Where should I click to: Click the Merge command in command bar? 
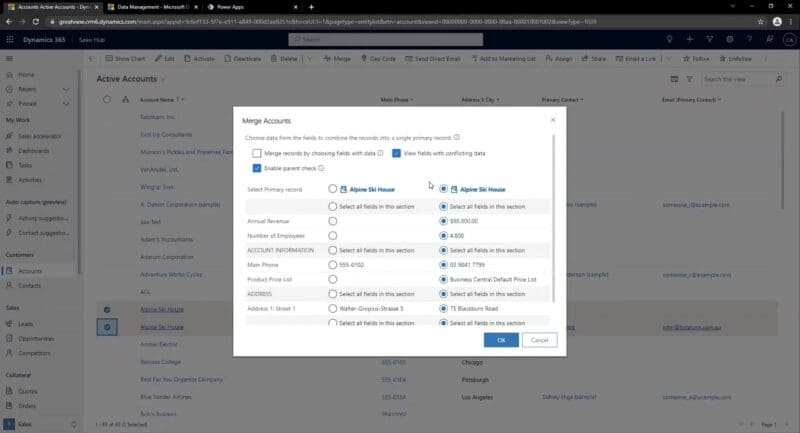[337, 59]
